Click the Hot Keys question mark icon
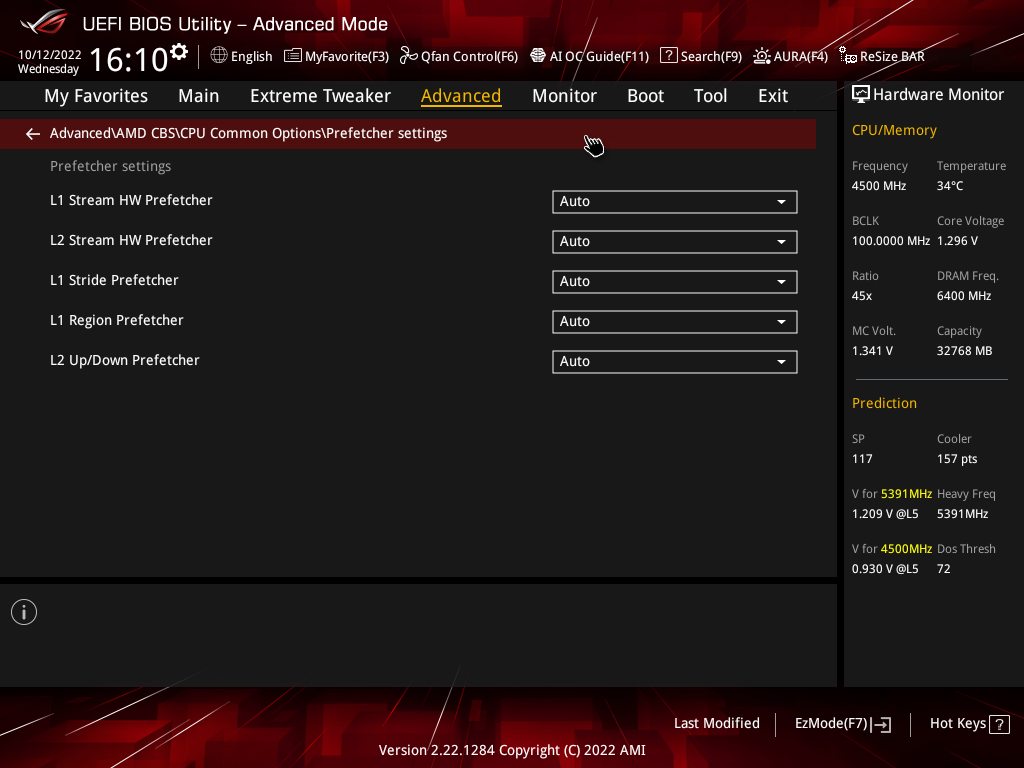Viewport: 1024px width, 768px height. pyautogui.click(x=999, y=724)
